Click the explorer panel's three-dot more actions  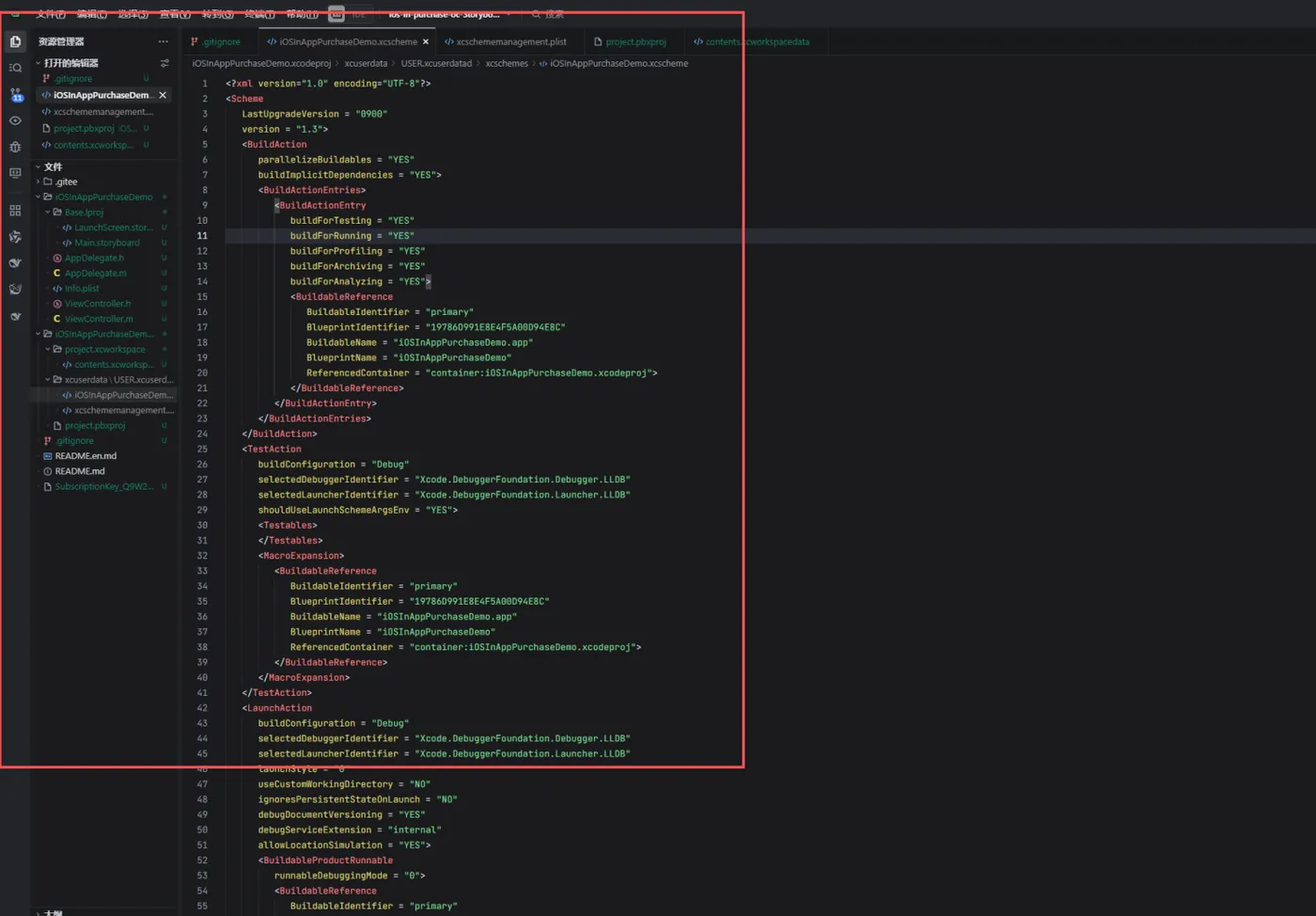pos(164,41)
